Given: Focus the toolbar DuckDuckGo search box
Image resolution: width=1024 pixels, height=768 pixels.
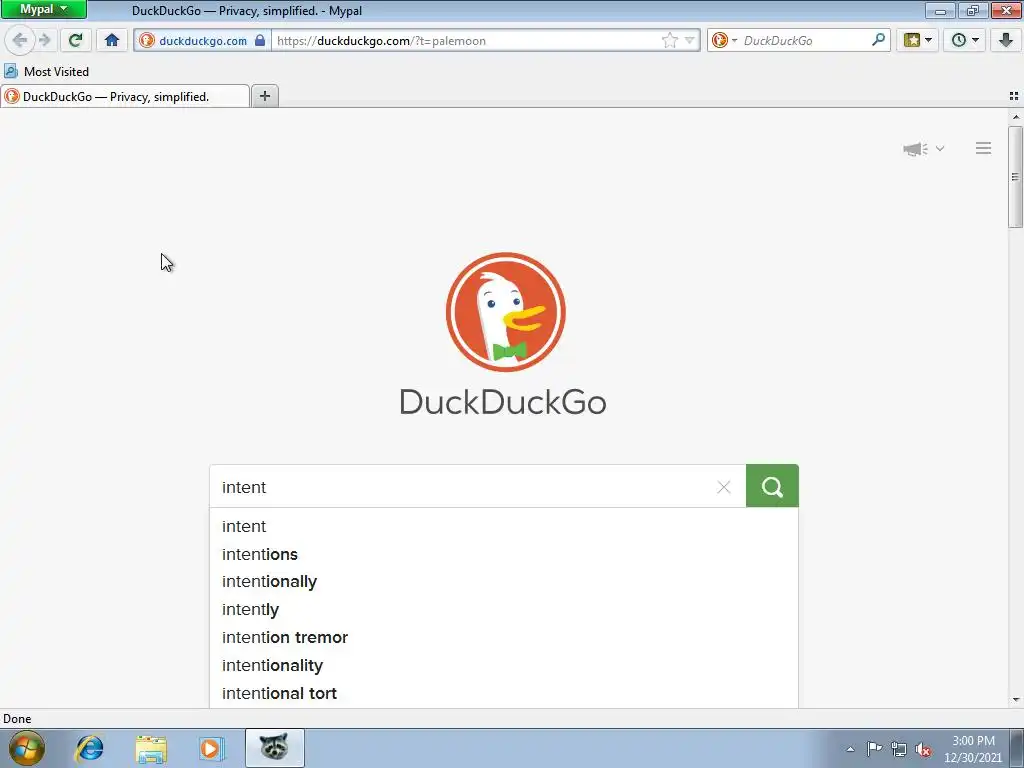Looking at the screenshot, I should pyautogui.click(x=805, y=40).
